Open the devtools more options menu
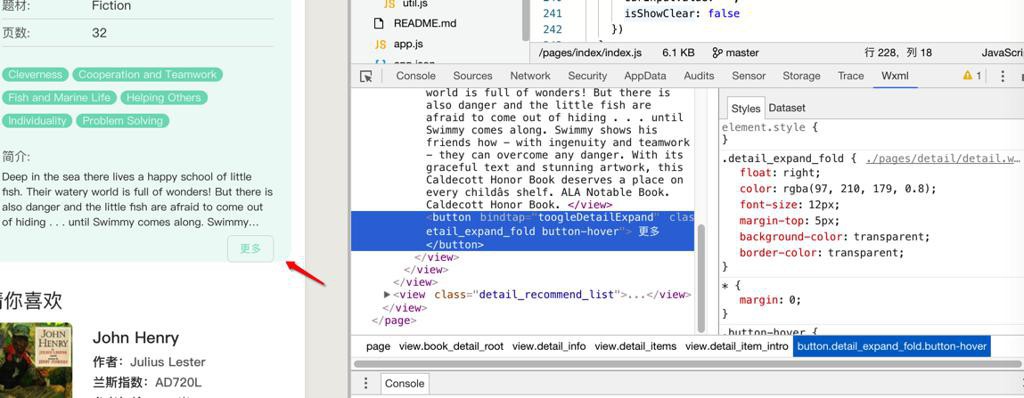This screenshot has width=1024, height=398. (1002, 76)
